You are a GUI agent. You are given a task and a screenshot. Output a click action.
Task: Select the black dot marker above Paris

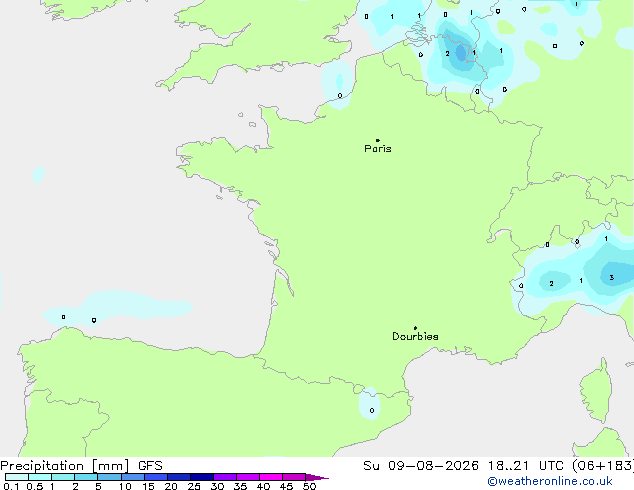pyautogui.click(x=378, y=140)
